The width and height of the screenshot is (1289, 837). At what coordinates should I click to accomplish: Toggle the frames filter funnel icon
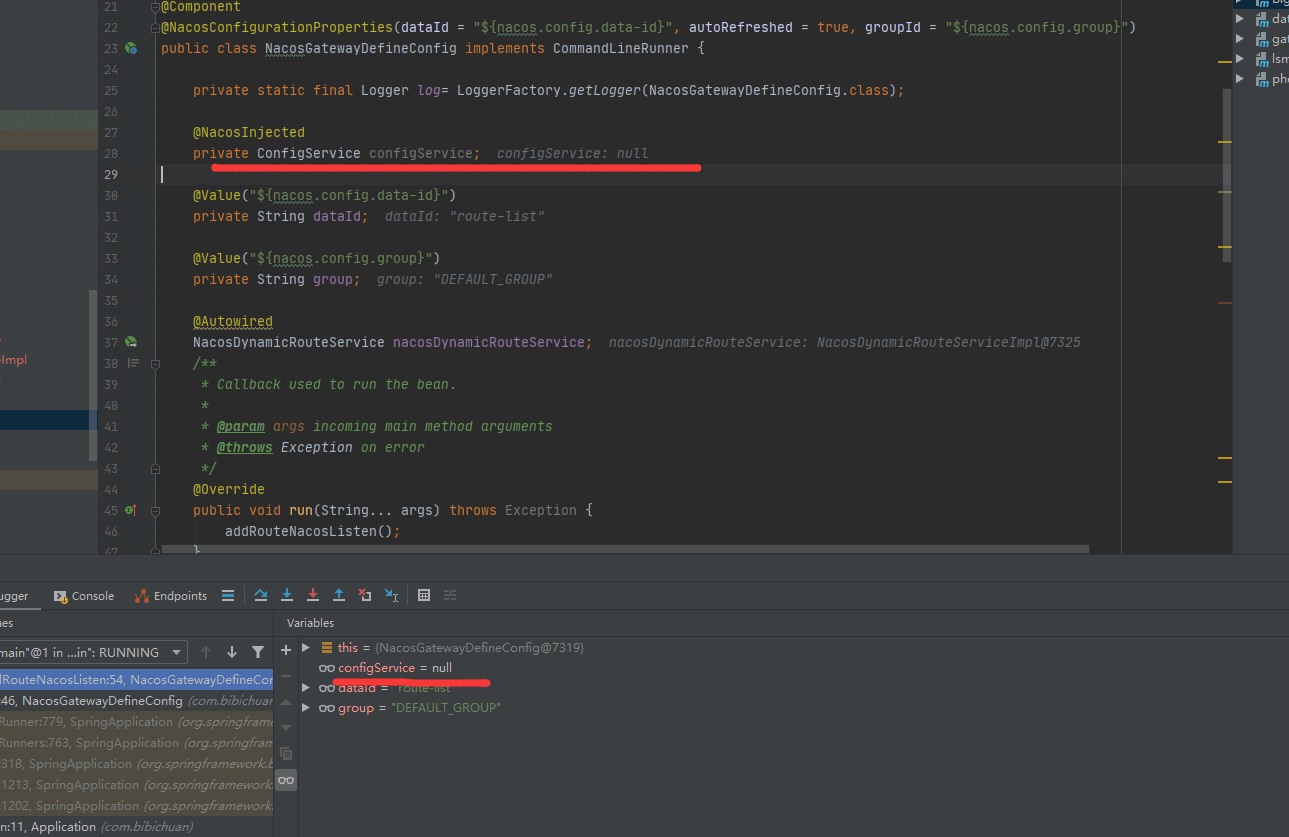click(x=258, y=652)
